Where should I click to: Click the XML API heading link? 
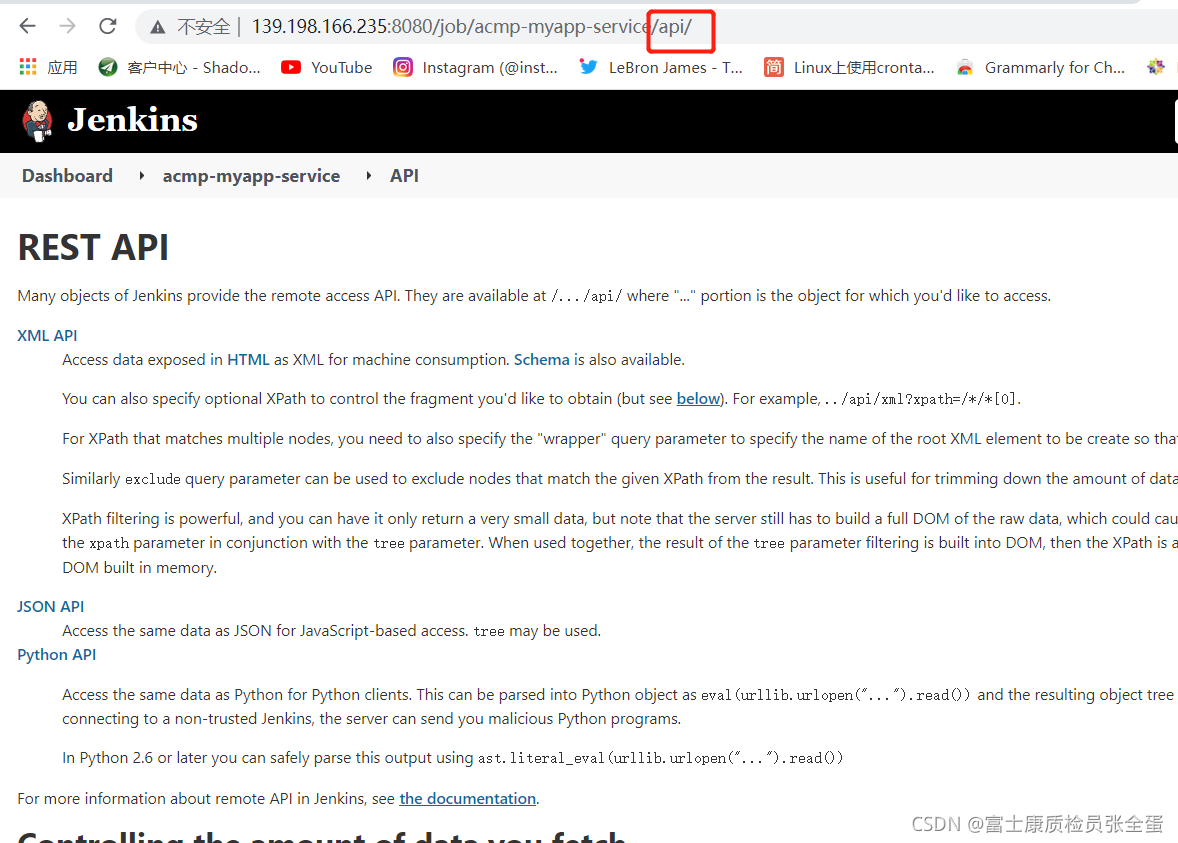(x=47, y=335)
